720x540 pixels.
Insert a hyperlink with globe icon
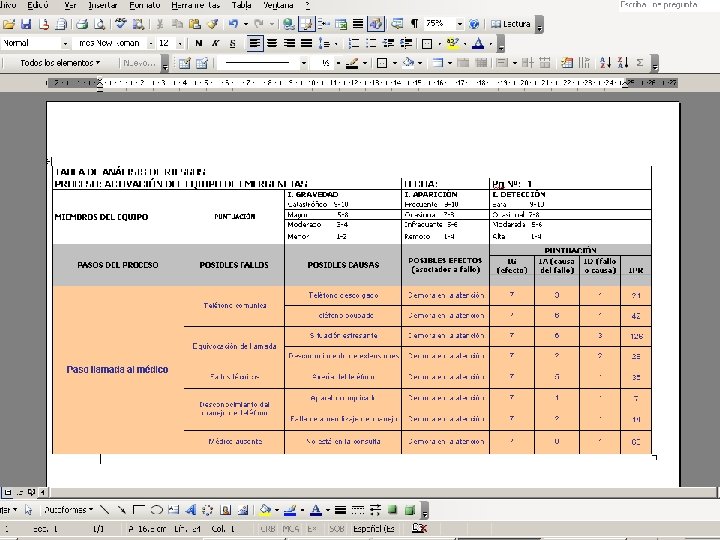point(288,24)
